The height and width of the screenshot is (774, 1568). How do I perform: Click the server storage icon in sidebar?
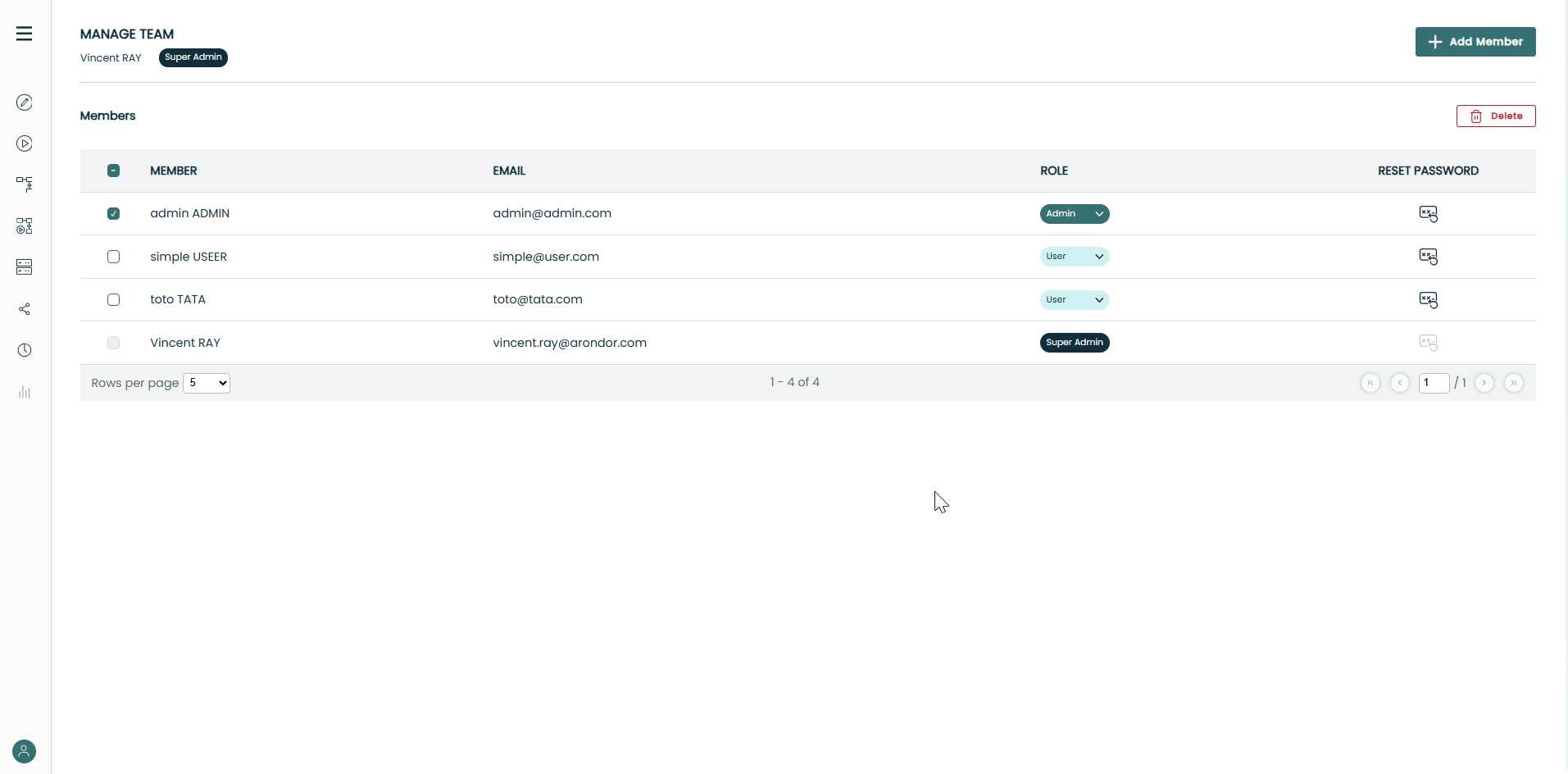tap(25, 267)
